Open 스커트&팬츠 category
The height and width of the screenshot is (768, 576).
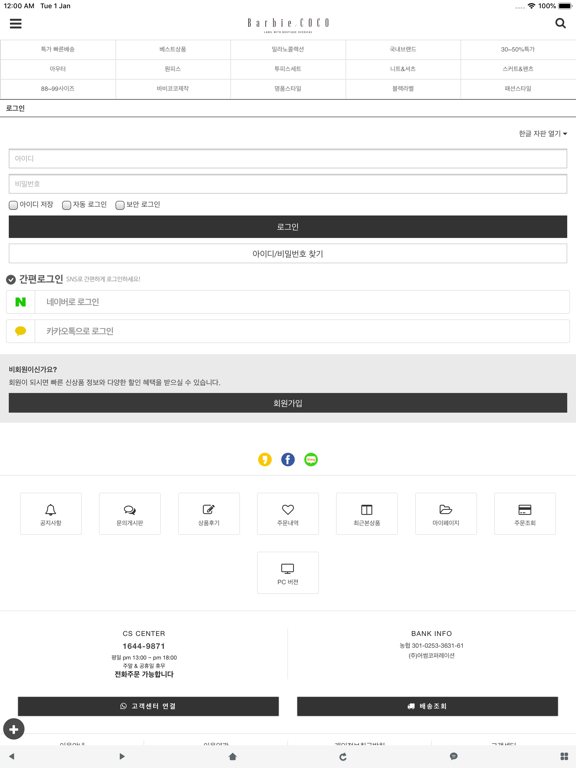point(518,69)
